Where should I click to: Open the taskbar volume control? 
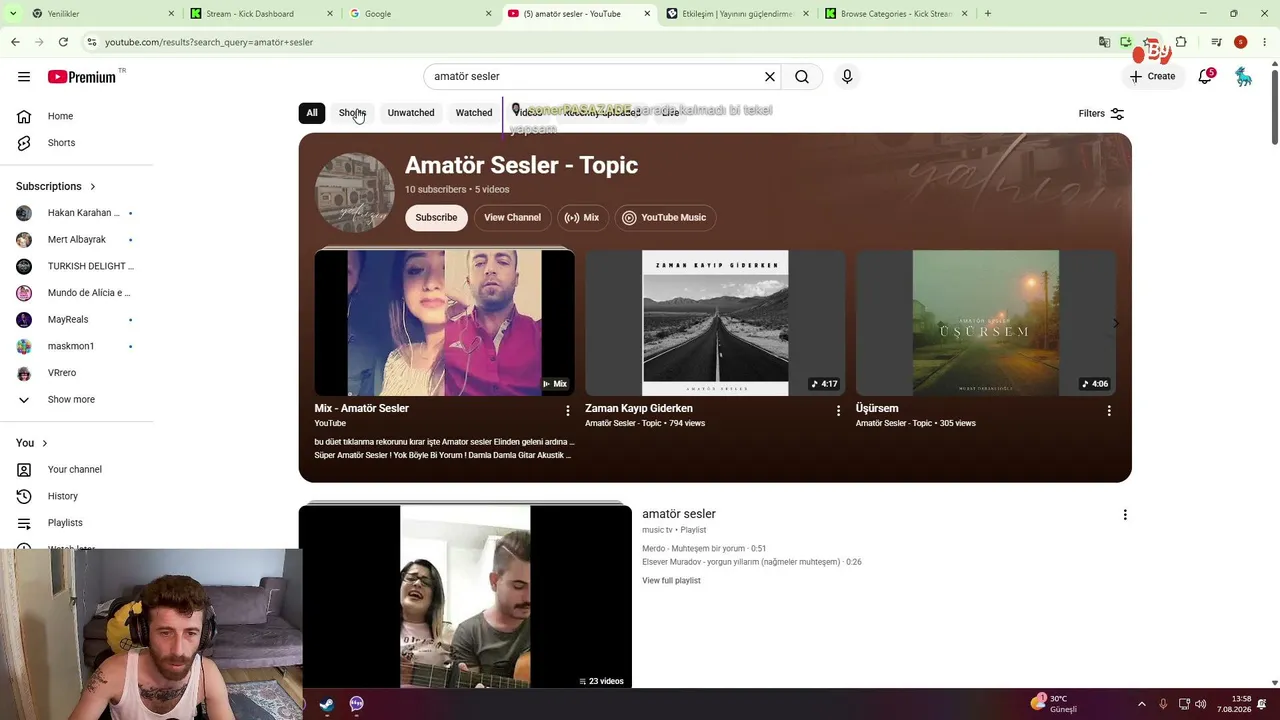[1200, 704]
